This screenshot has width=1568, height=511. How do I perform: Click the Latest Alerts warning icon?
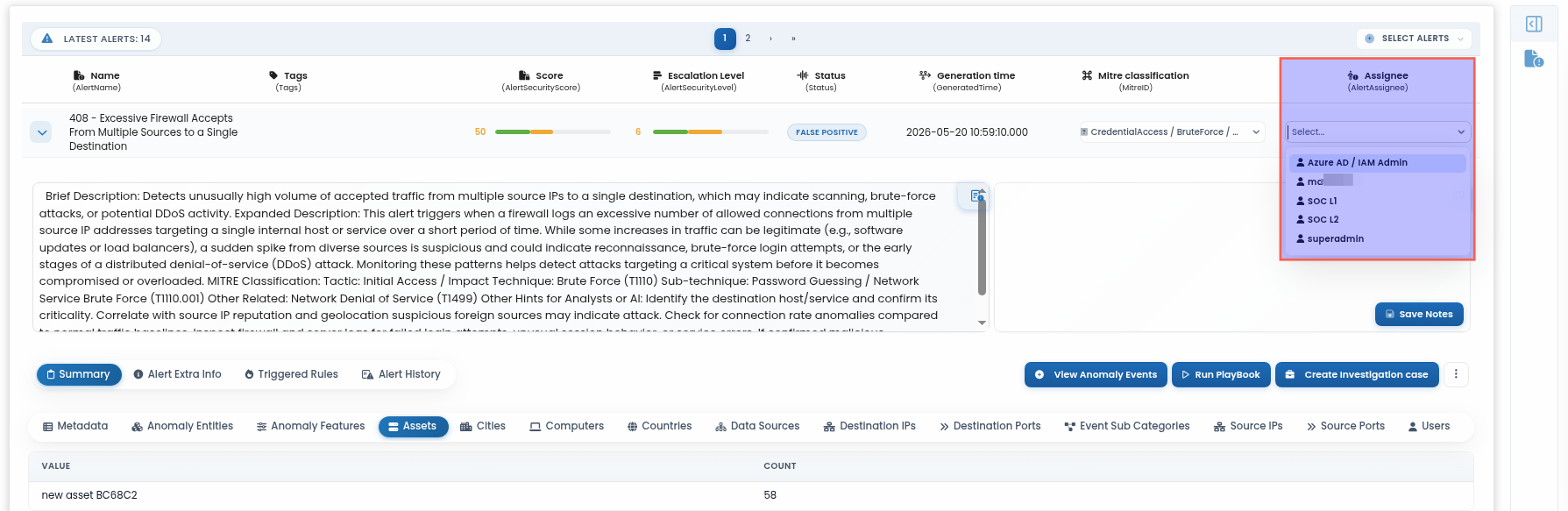tap(47, 39)
